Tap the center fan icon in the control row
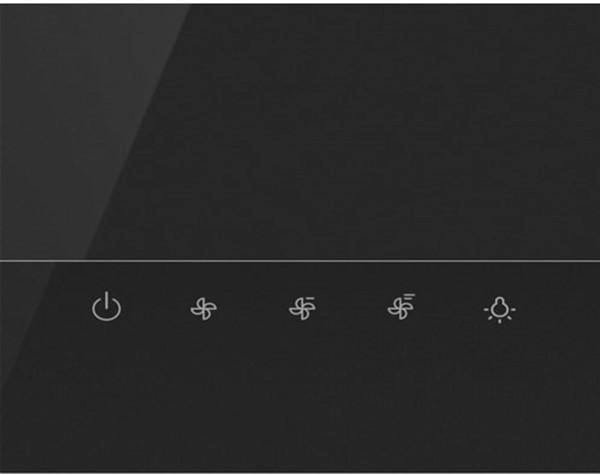 [302, 308]
